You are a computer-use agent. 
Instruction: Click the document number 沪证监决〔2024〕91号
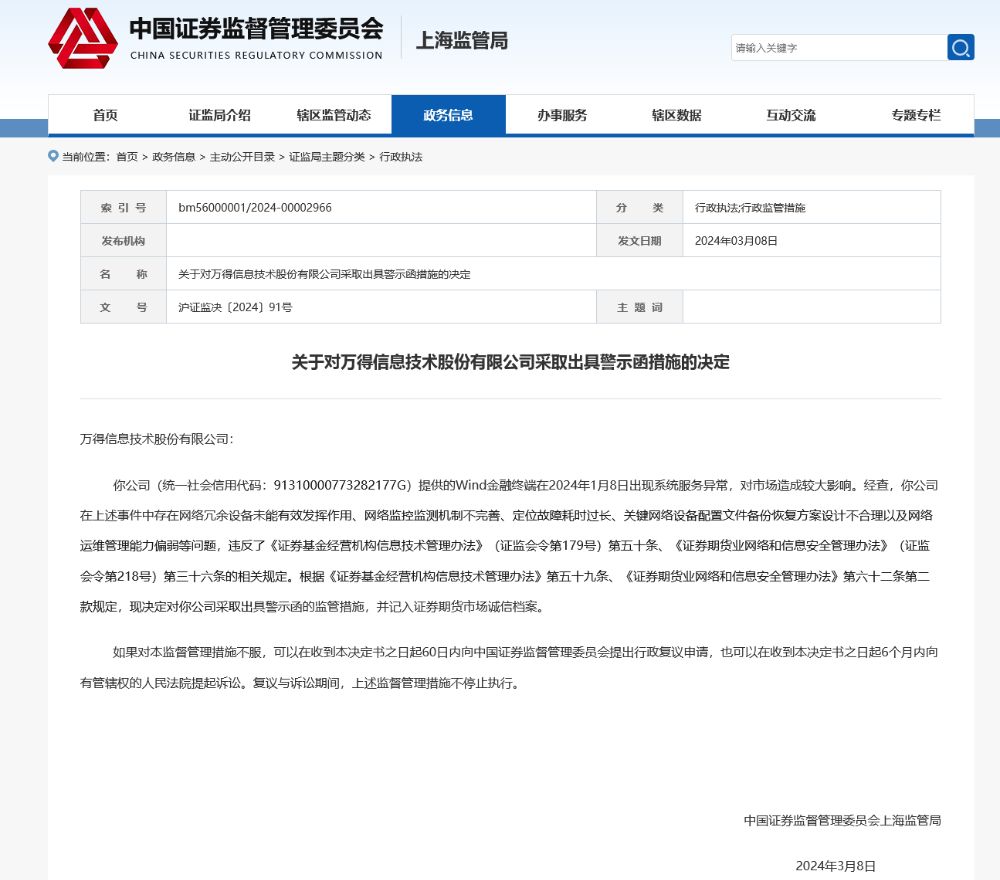coord(235,307)
